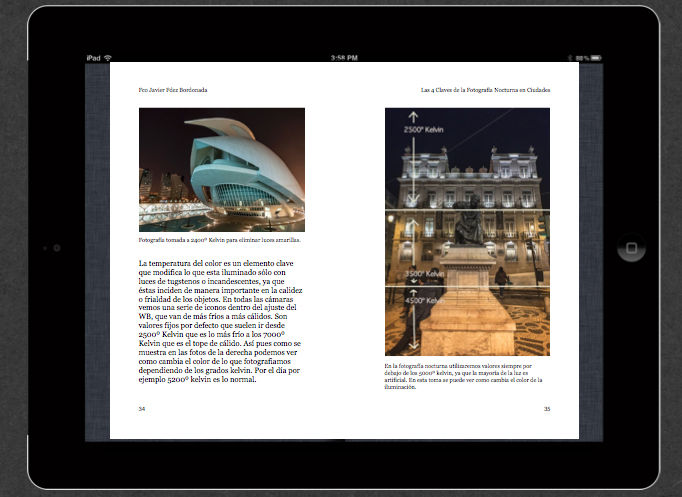This screenshot has height=497, width=682.
Task: Tap the 'Fco Javier Fdez Bordonada' header
Action: [173, 90]
